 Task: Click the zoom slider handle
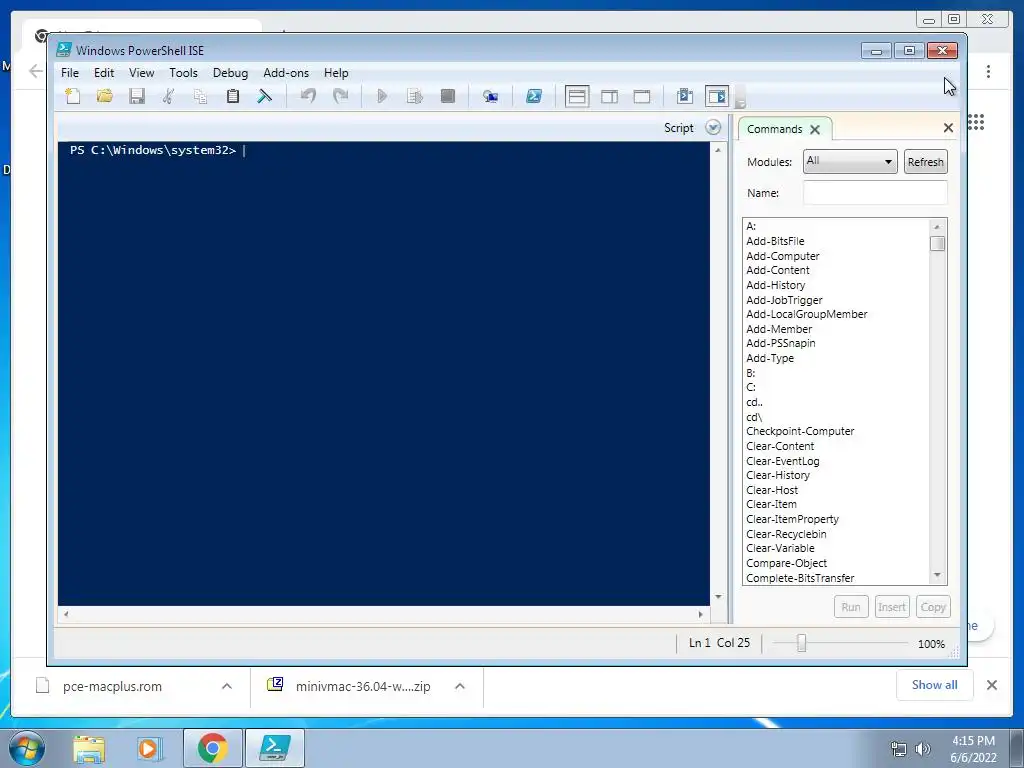(801, 643)
